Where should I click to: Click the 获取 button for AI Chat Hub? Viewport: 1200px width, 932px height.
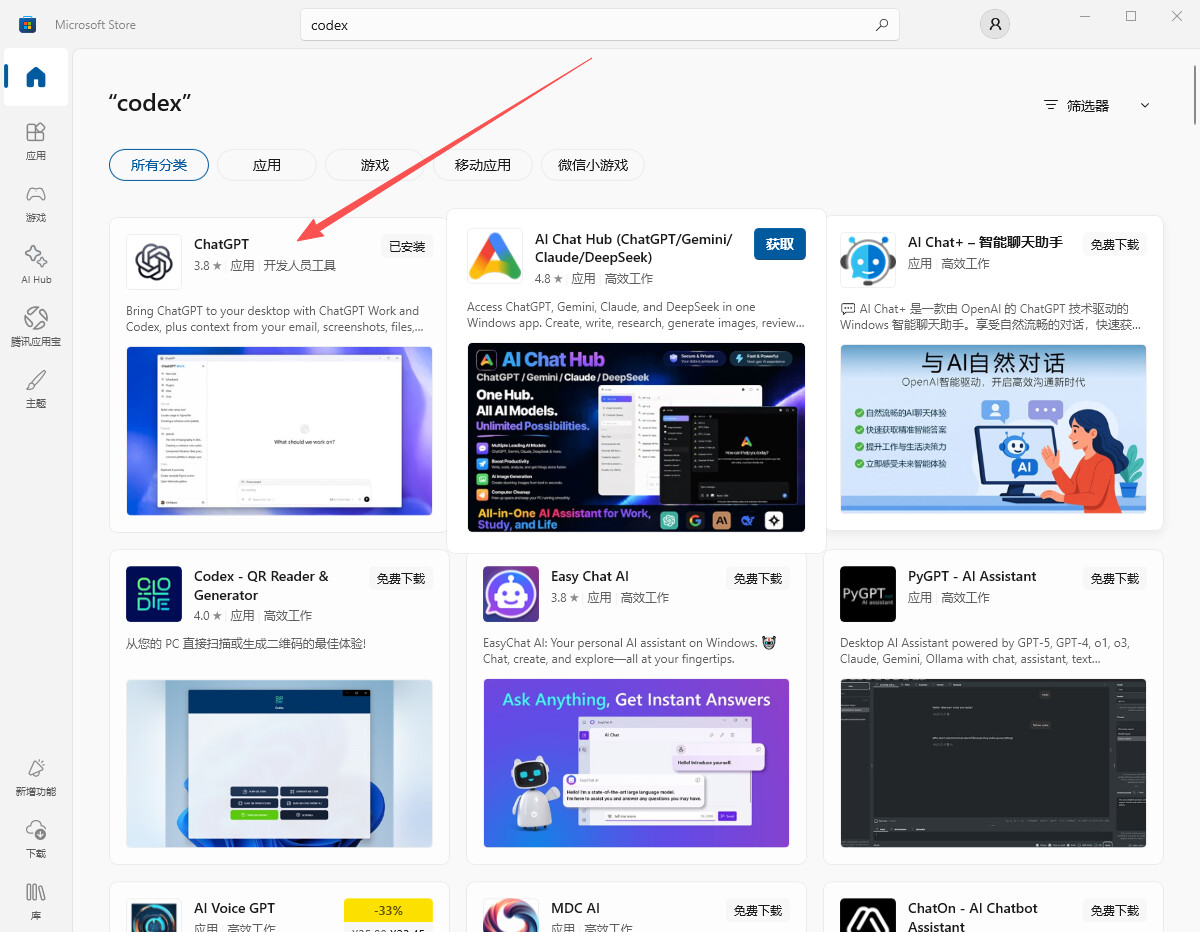(780, 244)
